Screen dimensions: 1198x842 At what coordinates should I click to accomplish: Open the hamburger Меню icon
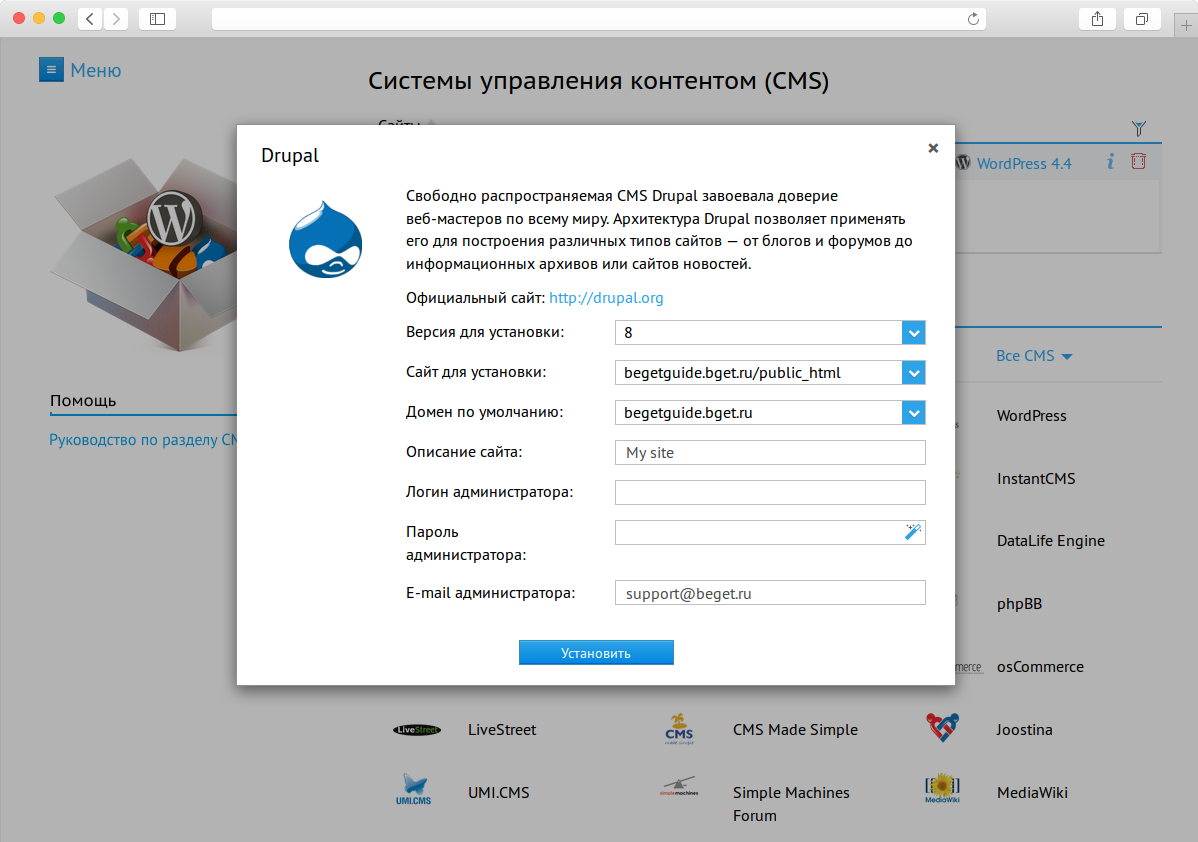pos(51,70)
